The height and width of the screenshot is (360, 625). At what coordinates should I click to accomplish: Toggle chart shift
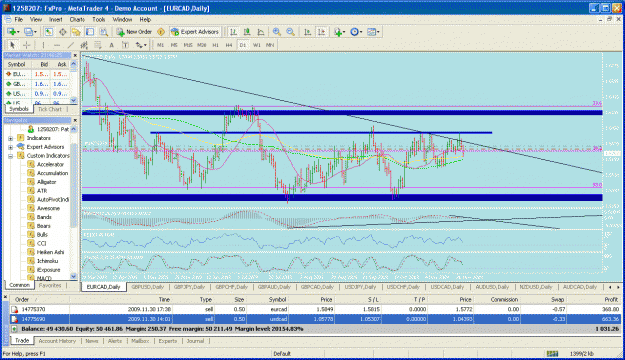click(321, 32)
